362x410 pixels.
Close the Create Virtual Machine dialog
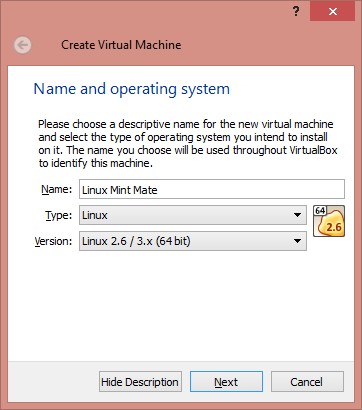(332, 12)
